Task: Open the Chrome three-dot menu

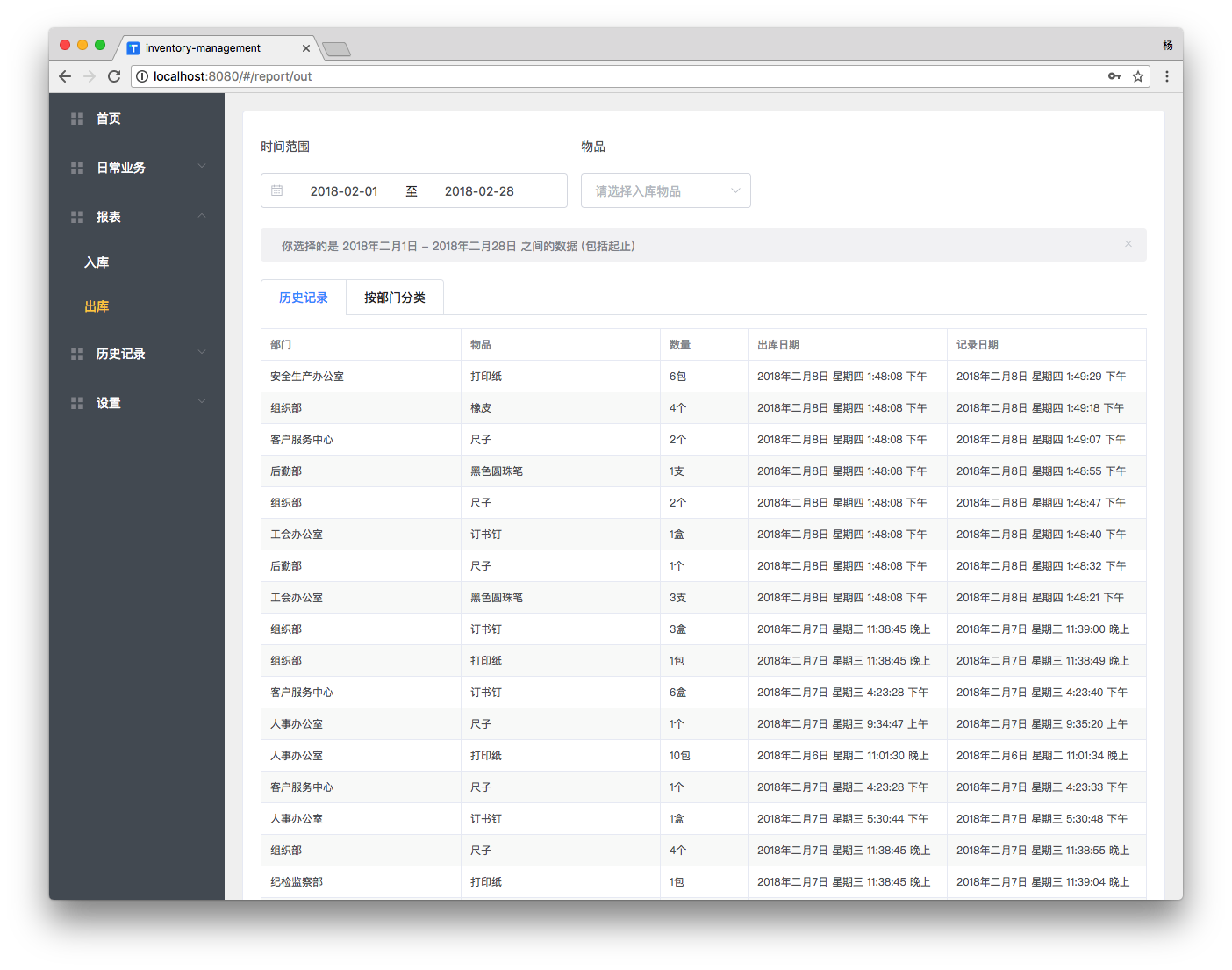Action: click(1167, 76)
